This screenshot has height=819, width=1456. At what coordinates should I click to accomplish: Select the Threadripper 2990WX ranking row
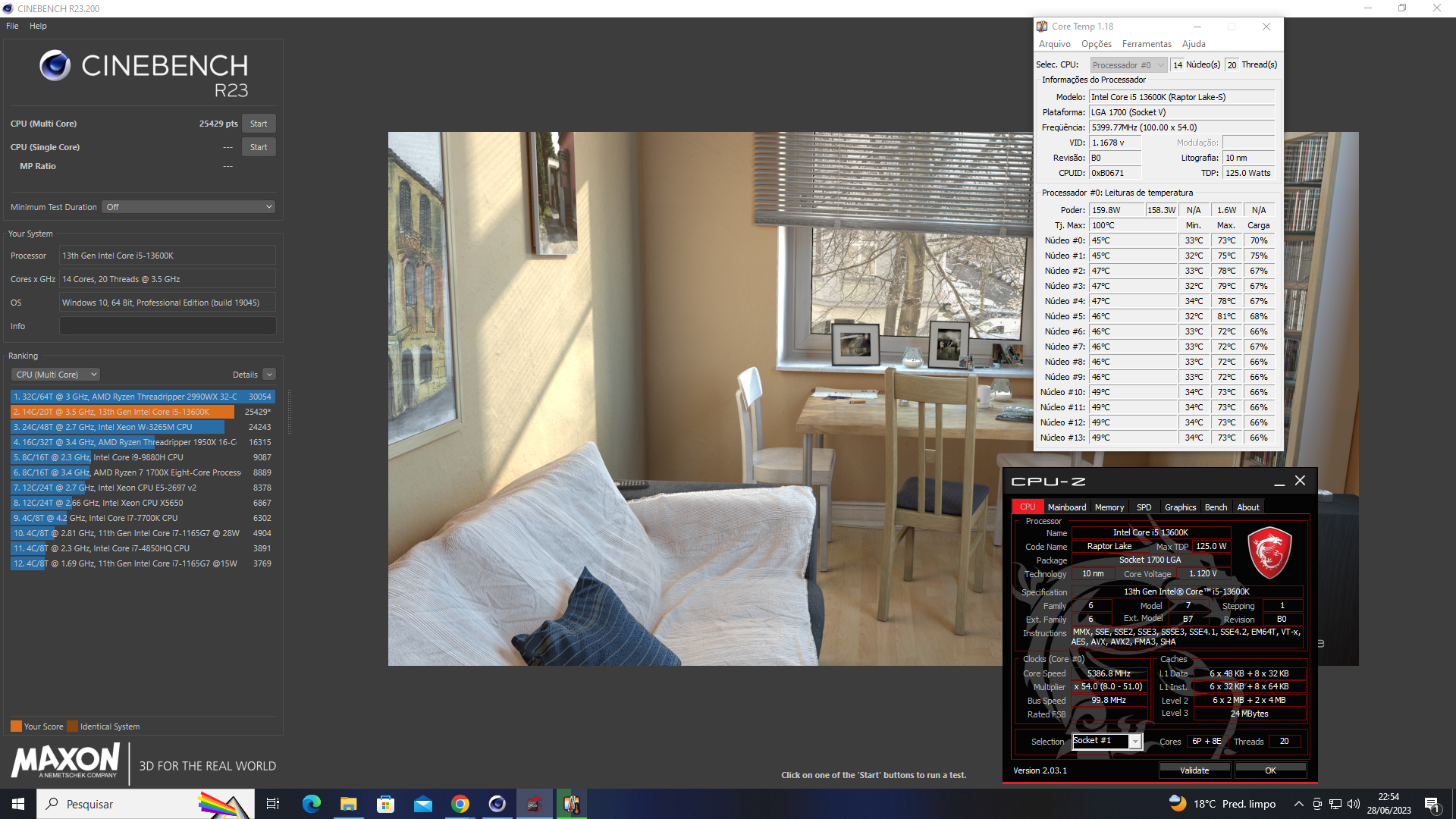[x=143, y=397]
